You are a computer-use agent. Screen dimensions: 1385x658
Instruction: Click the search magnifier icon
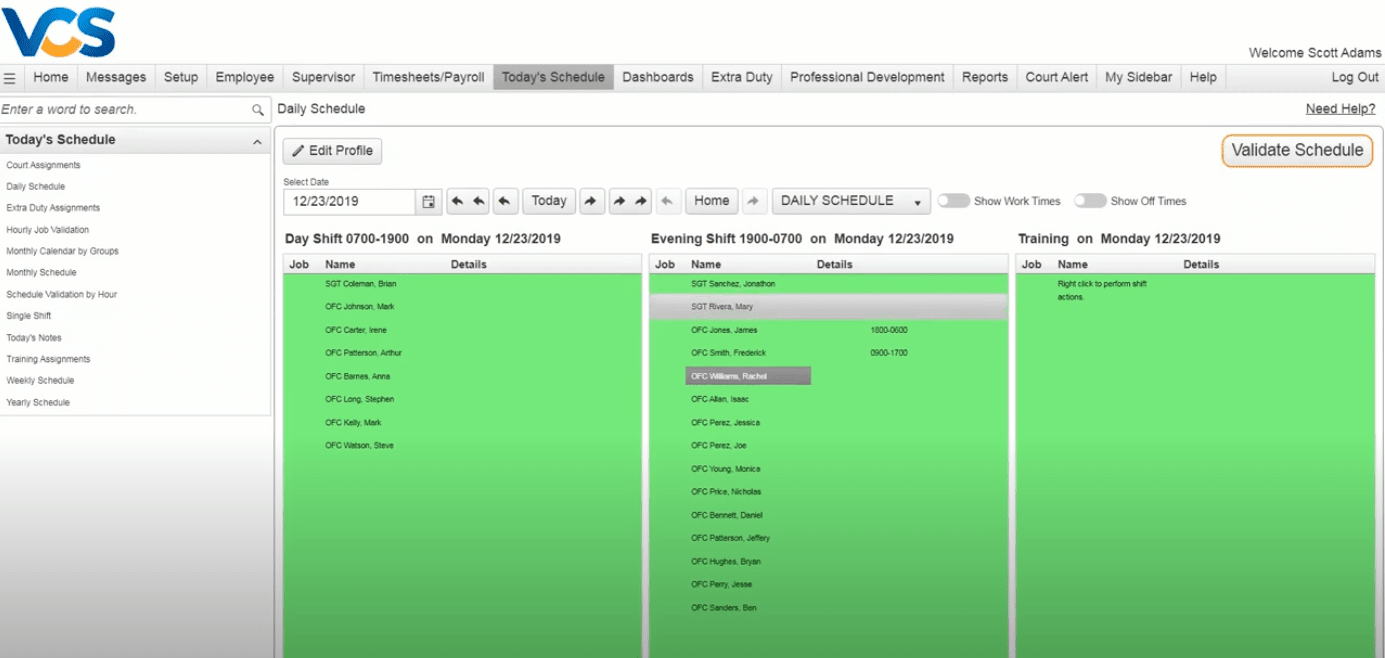[258, 108]
